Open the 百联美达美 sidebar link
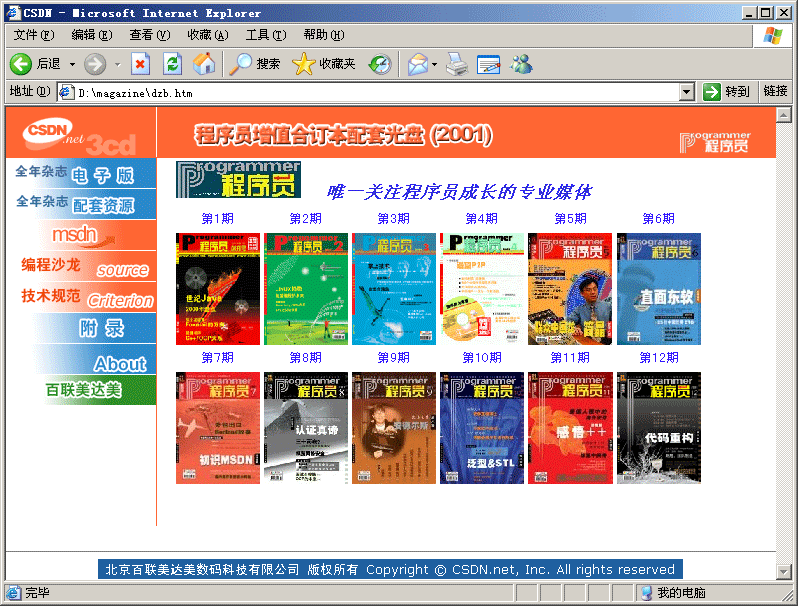798x606 pixels. point(81,390)
